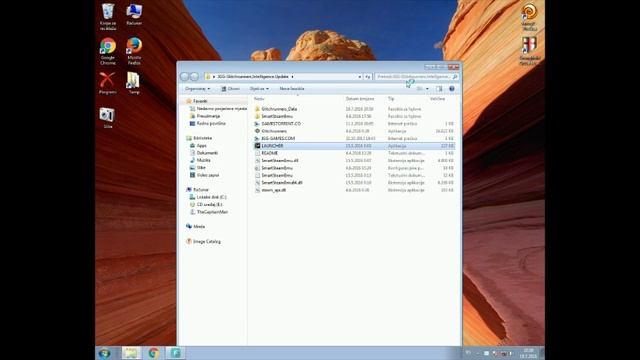This screenshot has height=360, width=640.
Task: Click the LAUNCHER file icon
Action: point(257,146)
